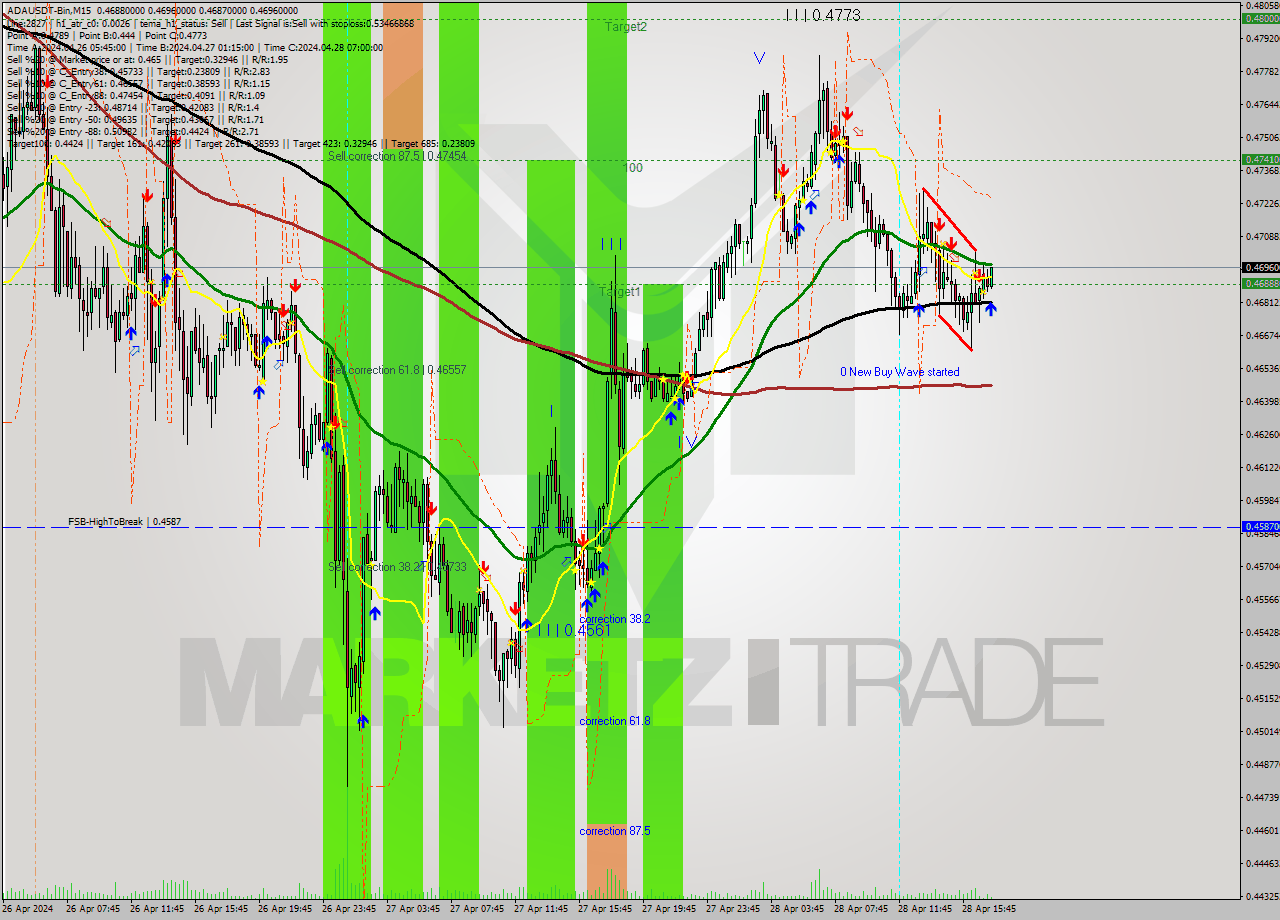Click the orange zone at the chart top

tap(403, 78)
